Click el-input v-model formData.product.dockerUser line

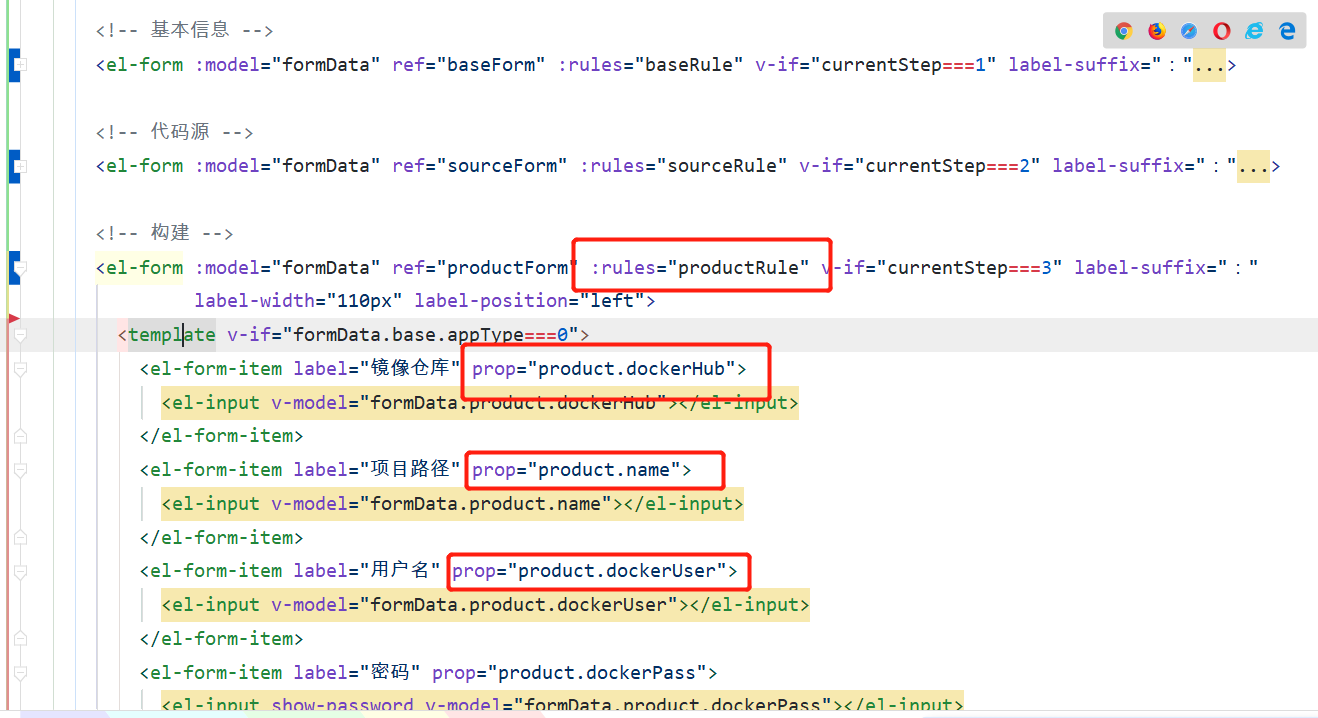[x=485, y=604]
